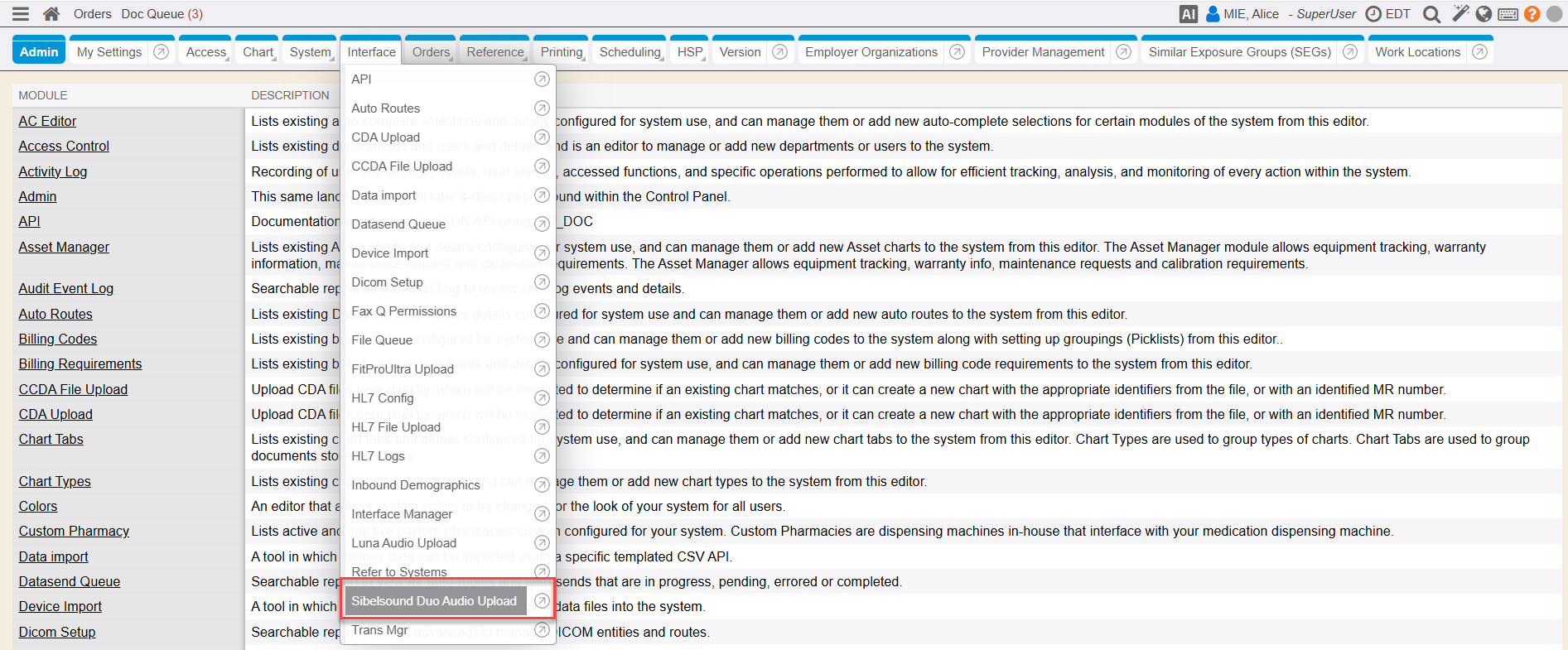Pop out My Settings using arrow icon
The height and width of the screenshot is (650, 1568).
(162, 52)
